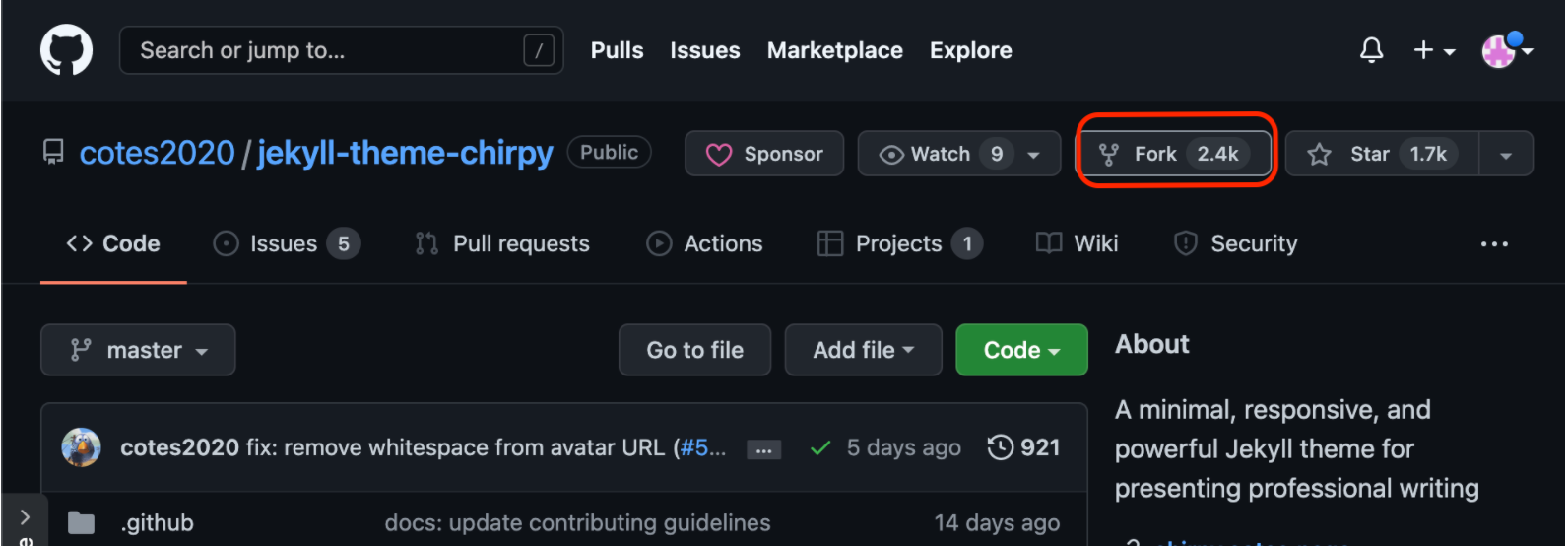Open the 921 commits history
The image size is (1568, 546).
1023,447
